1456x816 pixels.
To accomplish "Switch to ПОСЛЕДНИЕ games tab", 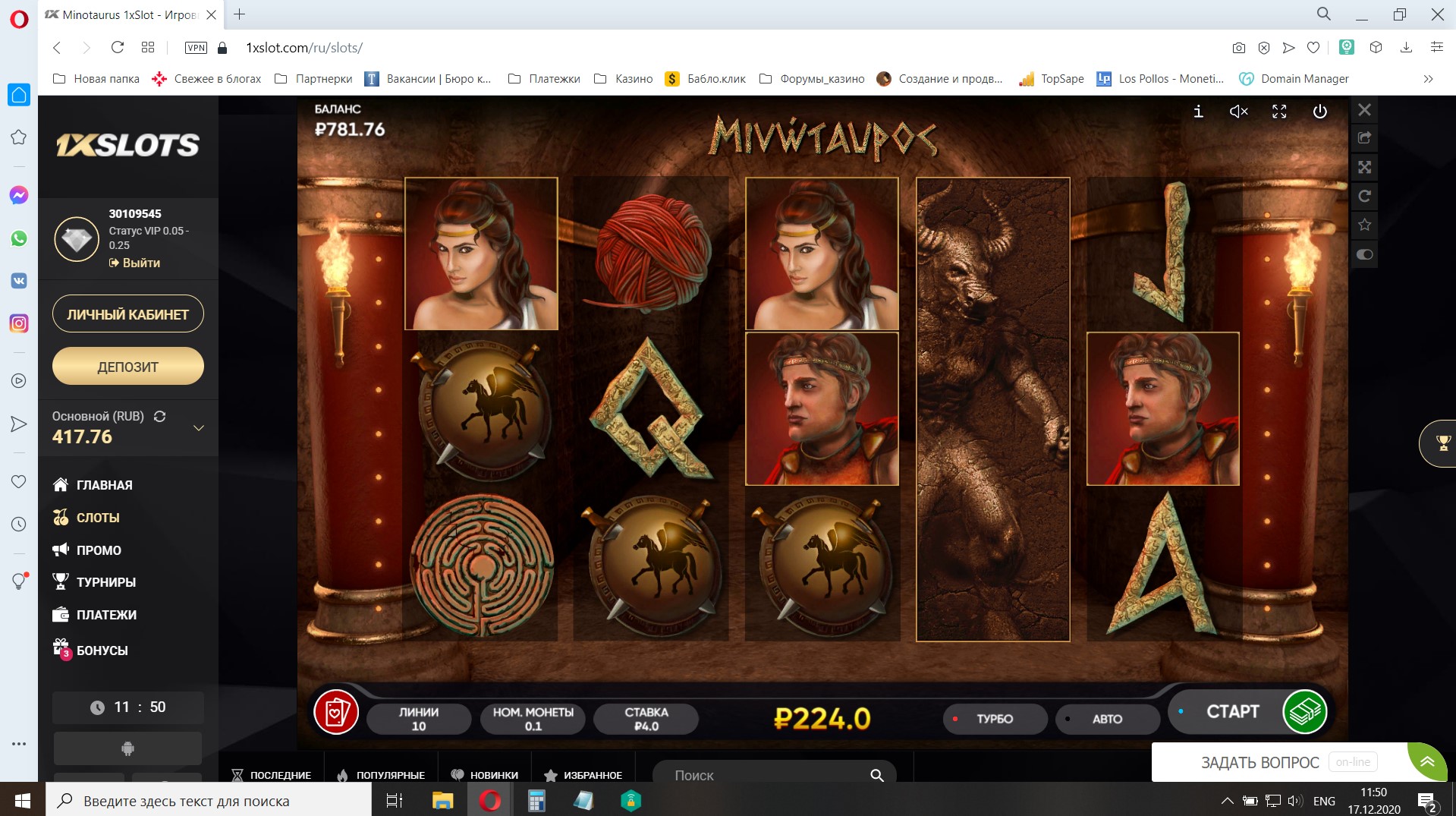I will coord(272,775).
